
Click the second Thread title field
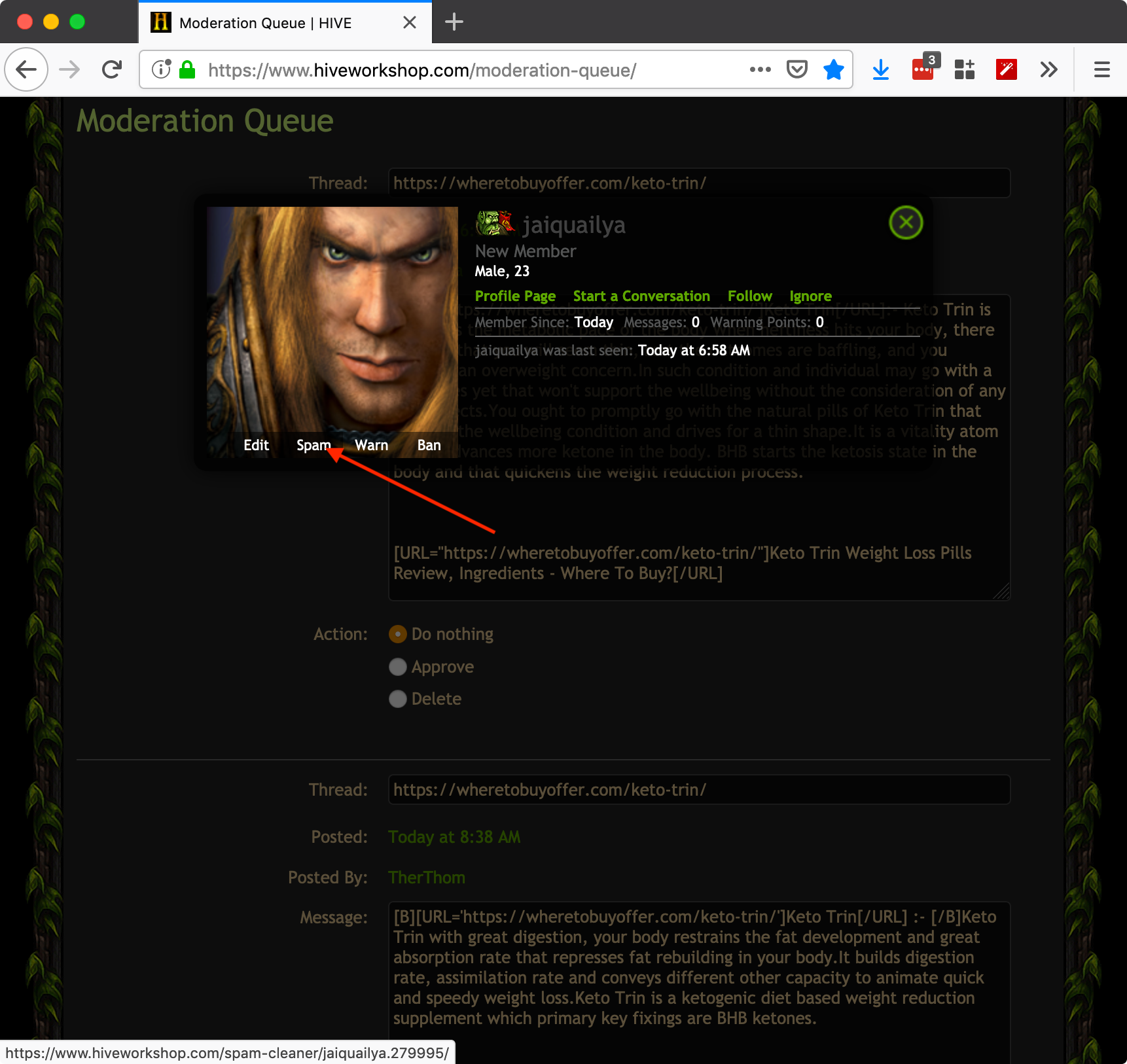(699, 789)
